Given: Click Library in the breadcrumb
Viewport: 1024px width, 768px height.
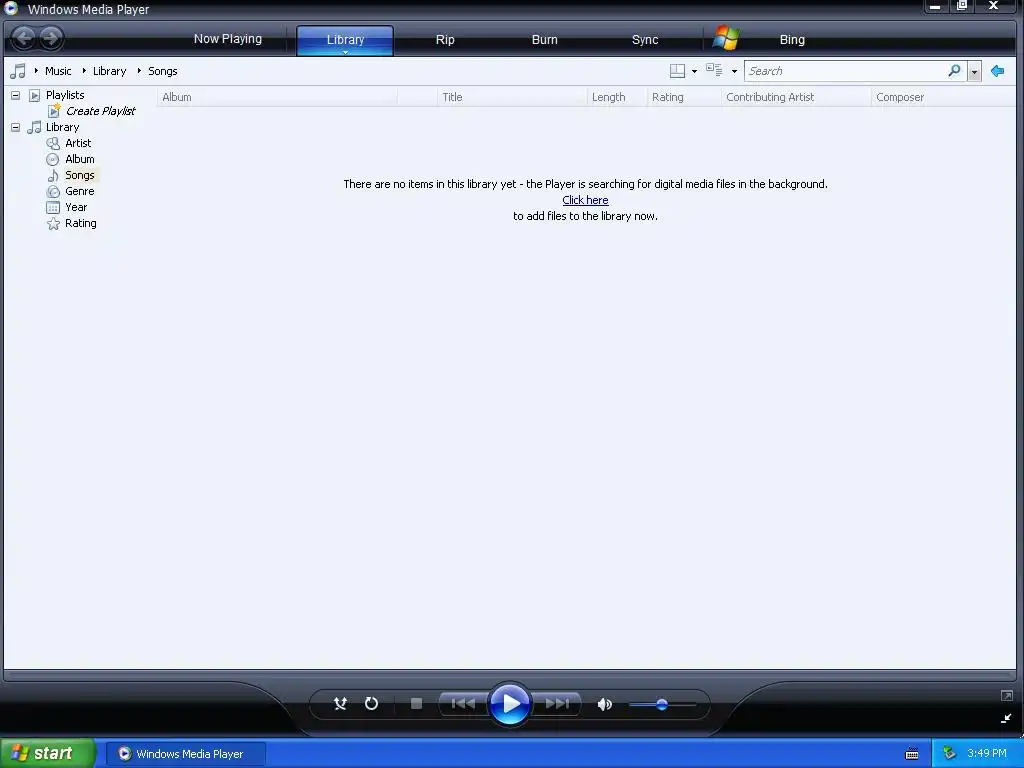Looking at the screenshot, I should [109, 71].
